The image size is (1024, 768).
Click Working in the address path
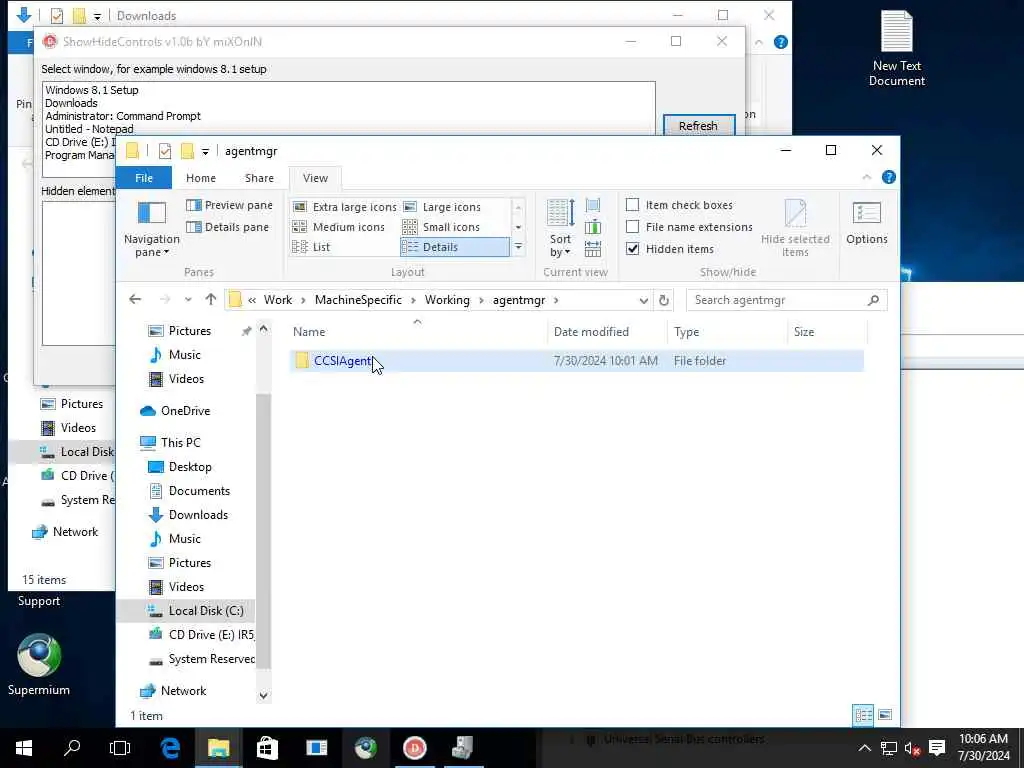tap(447, 300)
